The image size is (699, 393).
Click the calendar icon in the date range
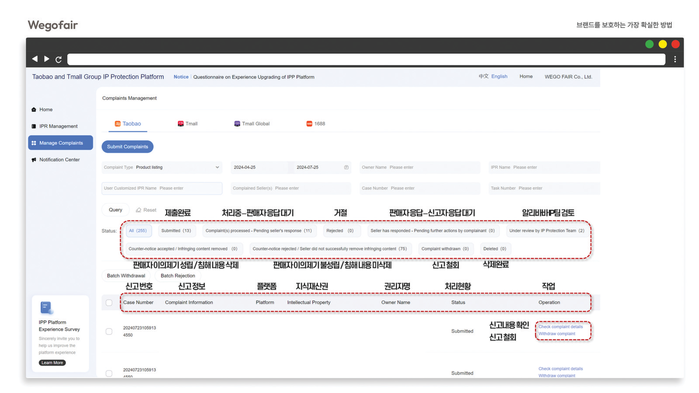pos(346,168)
